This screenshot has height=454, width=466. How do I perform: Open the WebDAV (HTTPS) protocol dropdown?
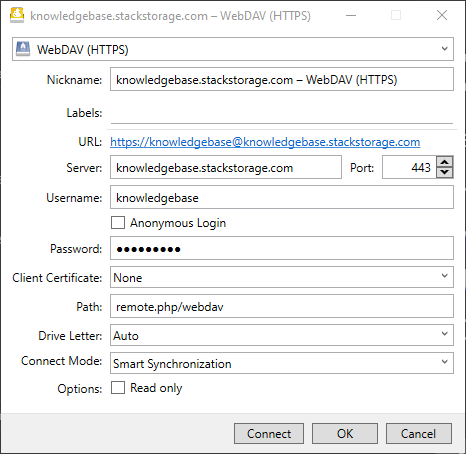[233, 49]
